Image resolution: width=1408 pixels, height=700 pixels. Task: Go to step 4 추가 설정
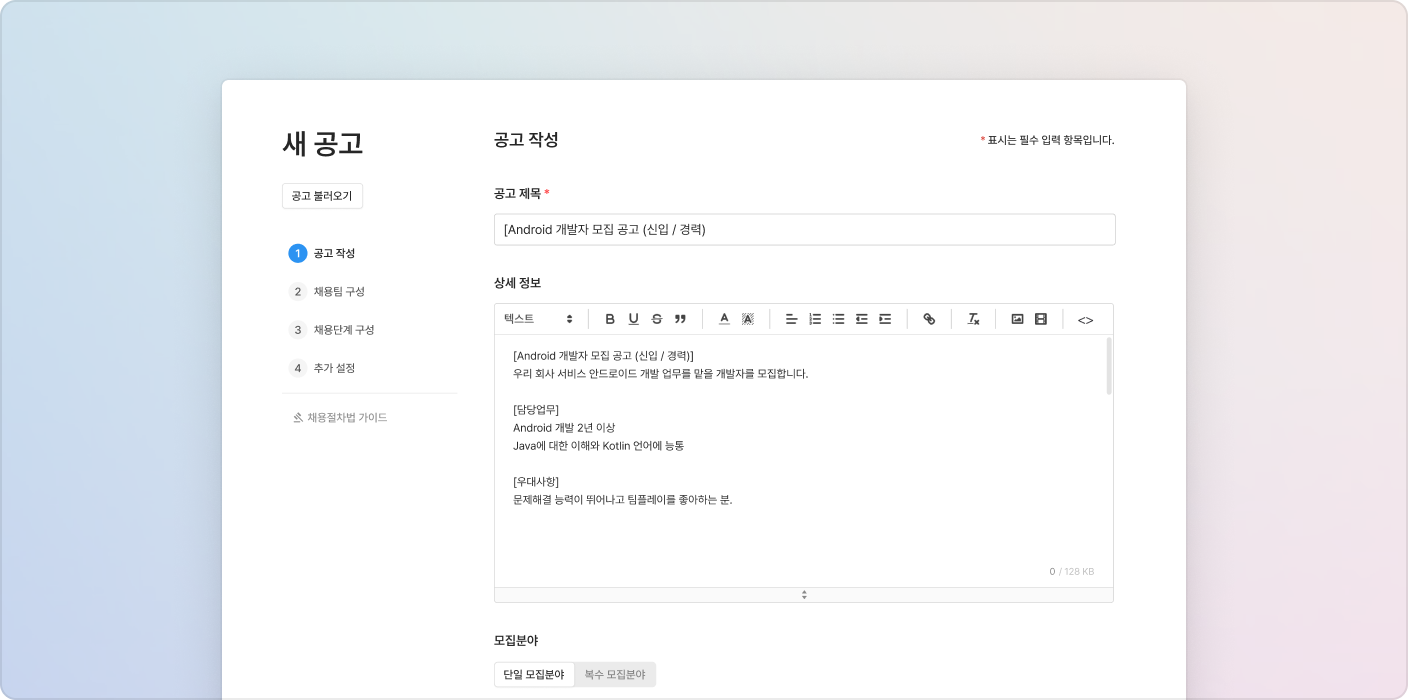pos(322,367)
